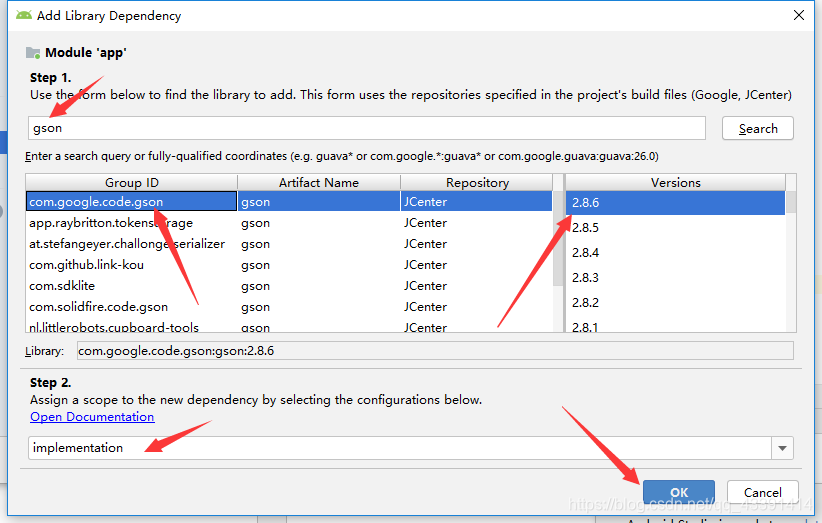Select app.raybritton.tokenstorage row
Screen dimensions: 822x523
[x=289, y=223]
